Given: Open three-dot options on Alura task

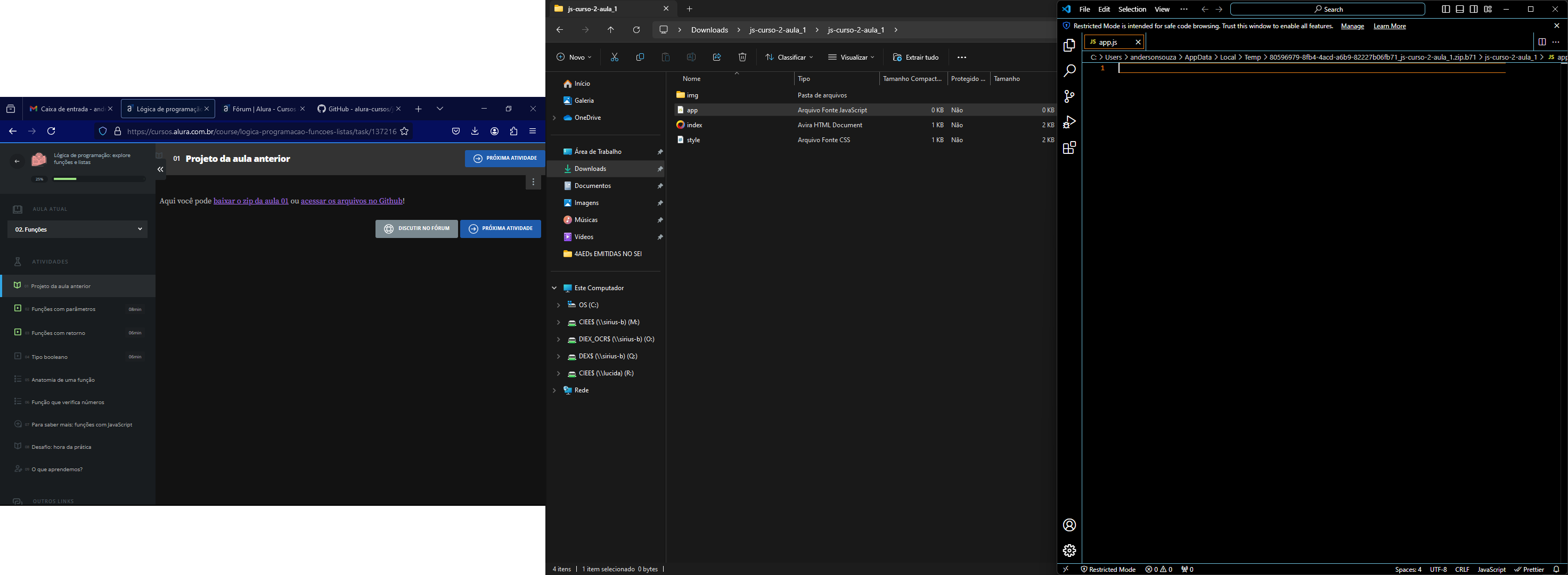Looking at the screenshot, I should click(533, 182).
